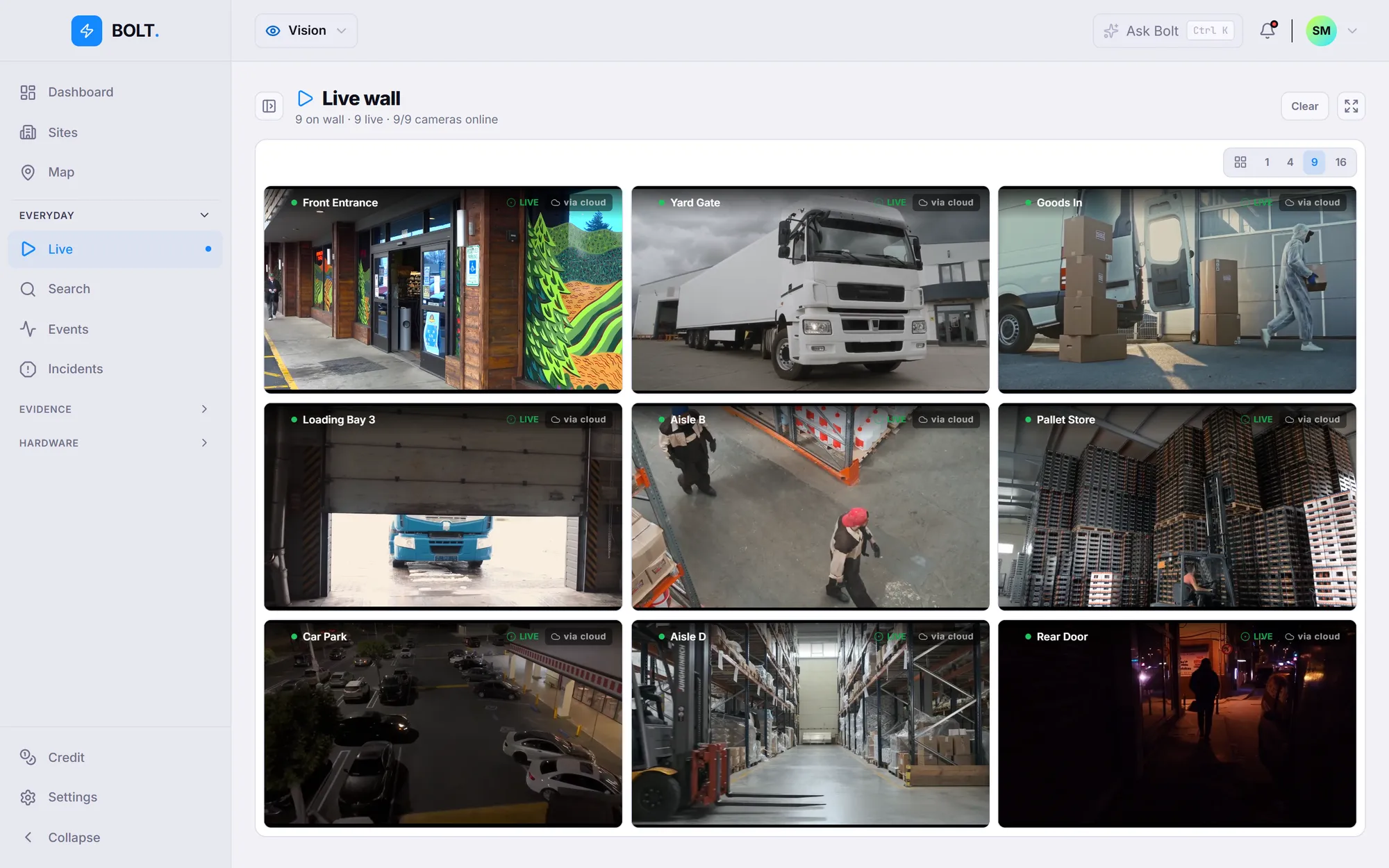Expand the HARDWARE section
Screen dimensions: 1389x868
click(x=115, y=443)
